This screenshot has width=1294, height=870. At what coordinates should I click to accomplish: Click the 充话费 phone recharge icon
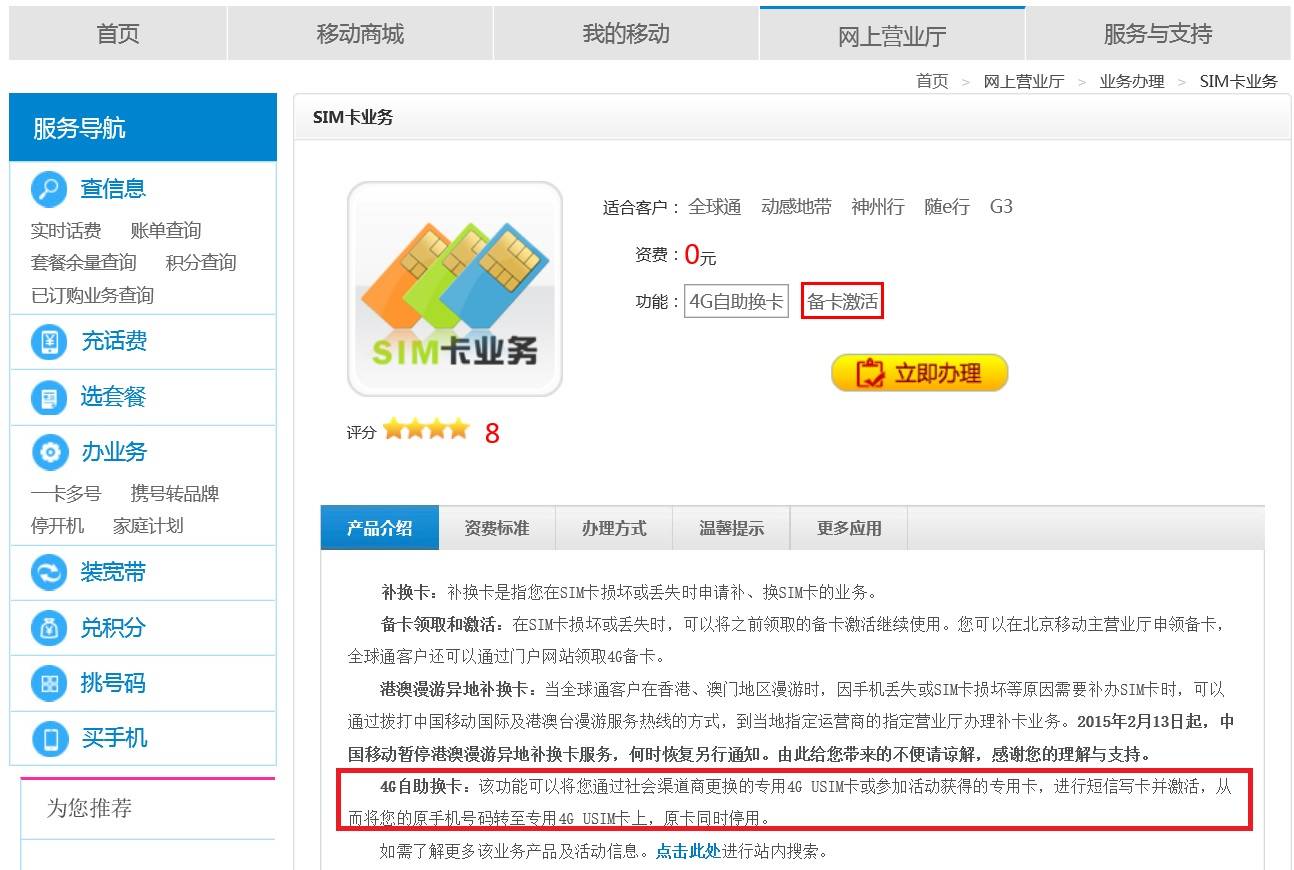point(49,342)
